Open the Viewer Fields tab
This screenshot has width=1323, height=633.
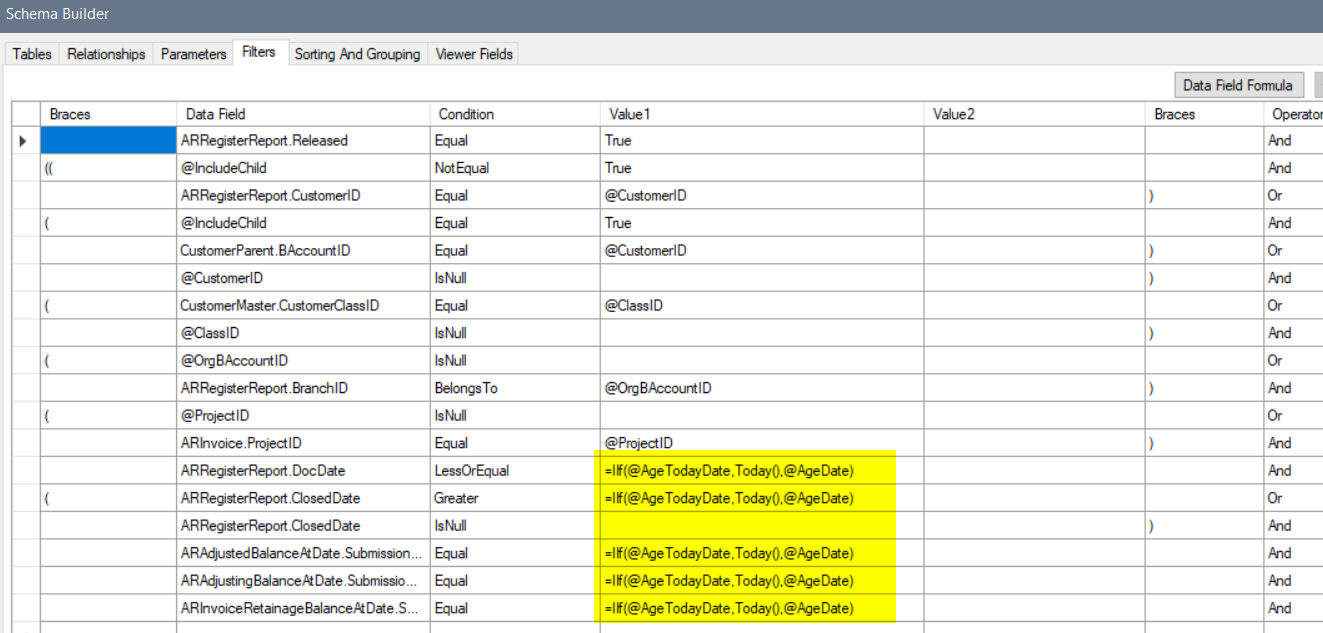pos(473,54)
